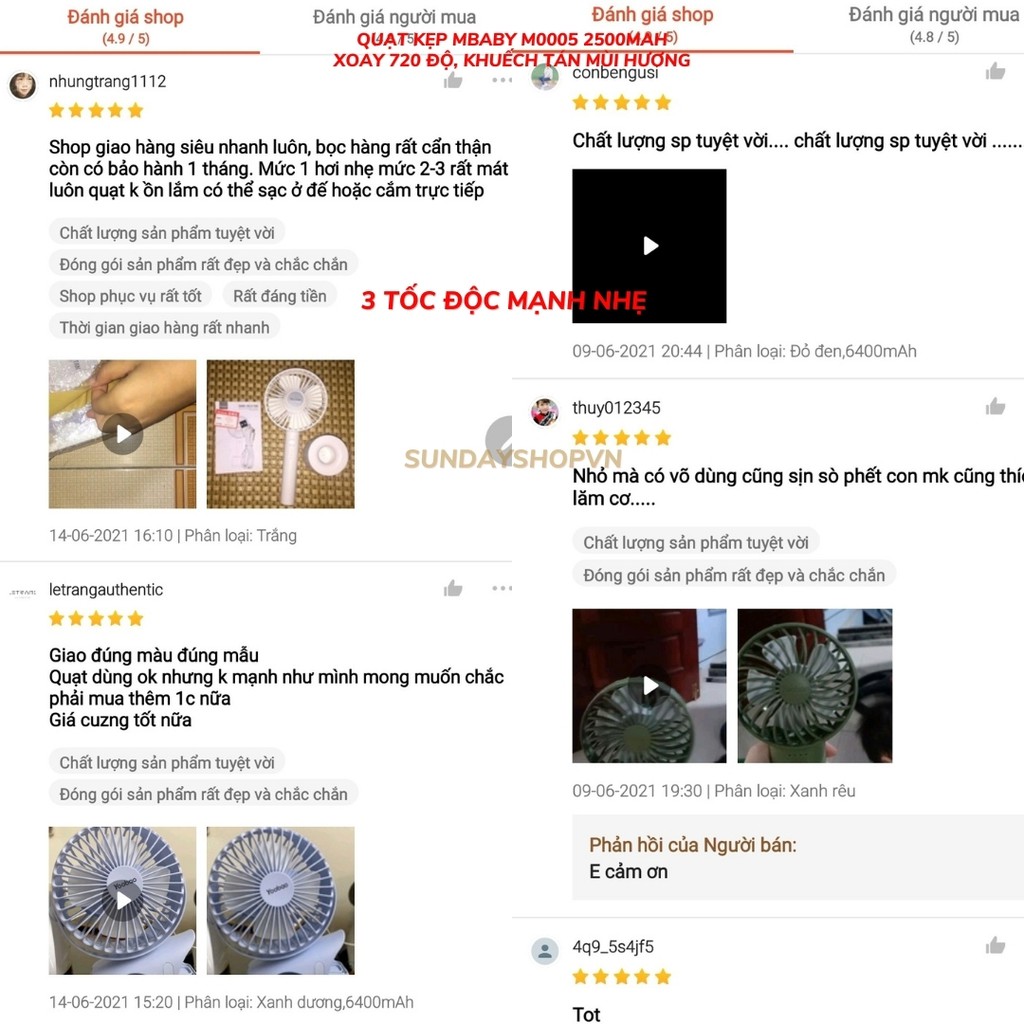Open white handheld fan photo thumbnail
This screenshot has height=1024, width=1024.
[x=281, y=434]
